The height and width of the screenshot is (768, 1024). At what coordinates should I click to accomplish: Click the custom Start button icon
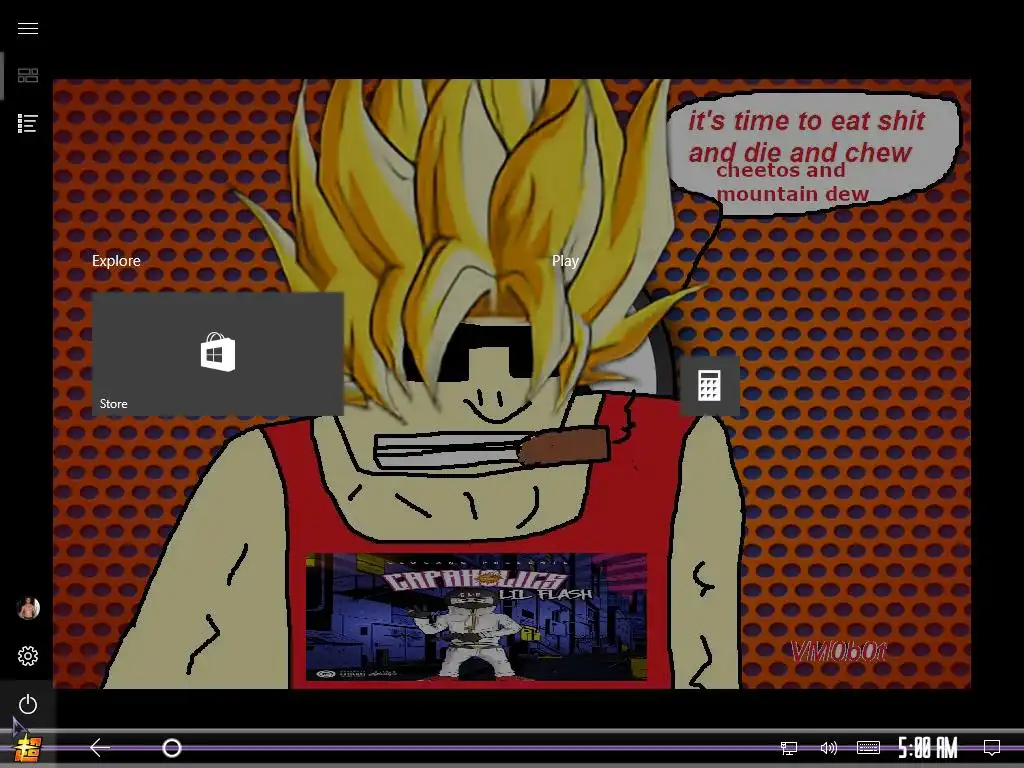[x=28, y=748]
